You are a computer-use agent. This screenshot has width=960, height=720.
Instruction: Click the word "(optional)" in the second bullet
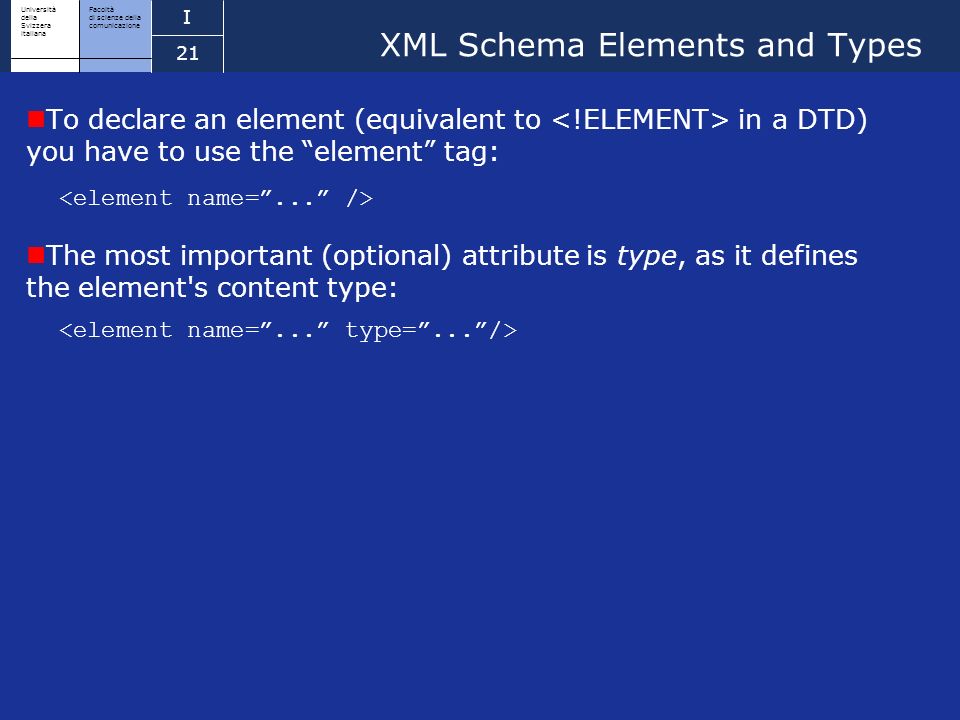point(387,256)
